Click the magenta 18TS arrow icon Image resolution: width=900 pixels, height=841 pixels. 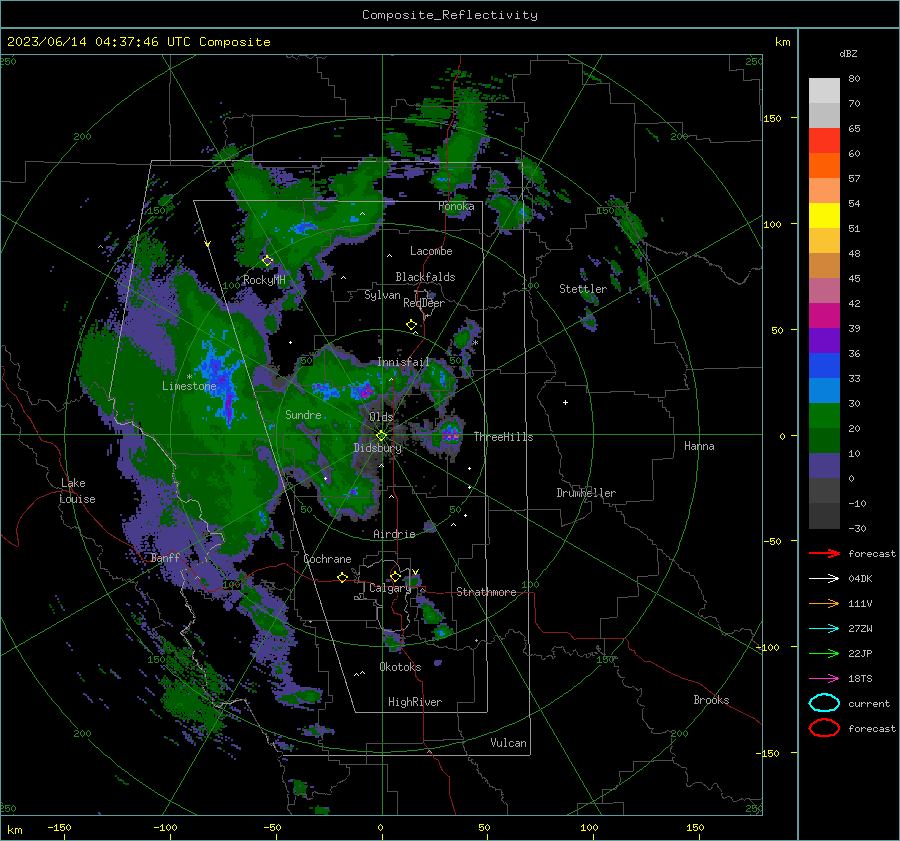824,679
